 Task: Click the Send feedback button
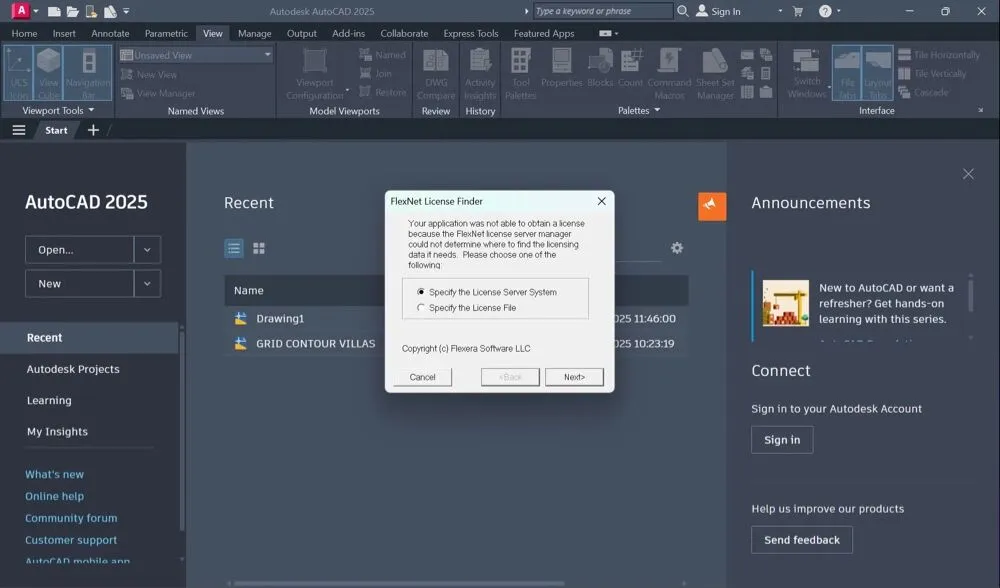click(x=802, y=540)
